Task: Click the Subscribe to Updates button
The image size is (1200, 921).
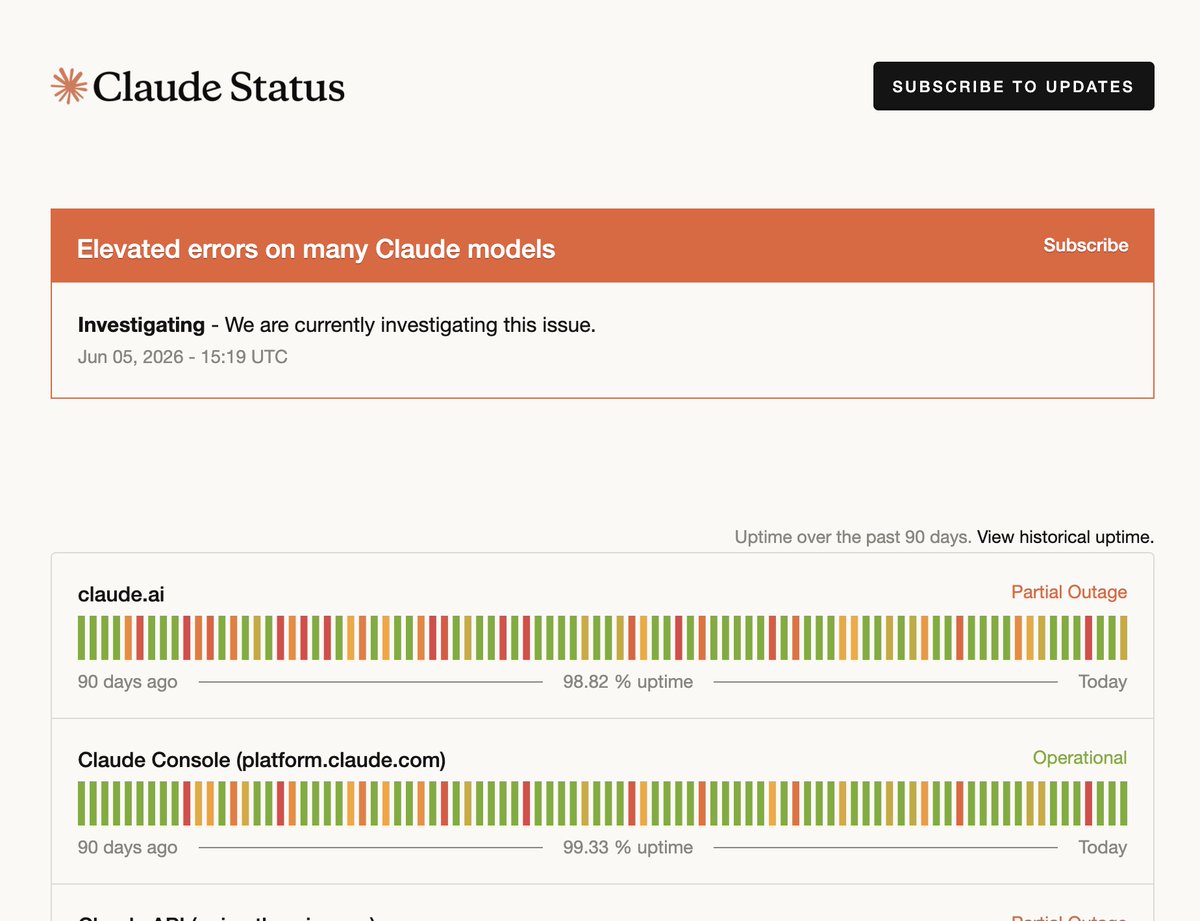Action: coord(1013,86)
